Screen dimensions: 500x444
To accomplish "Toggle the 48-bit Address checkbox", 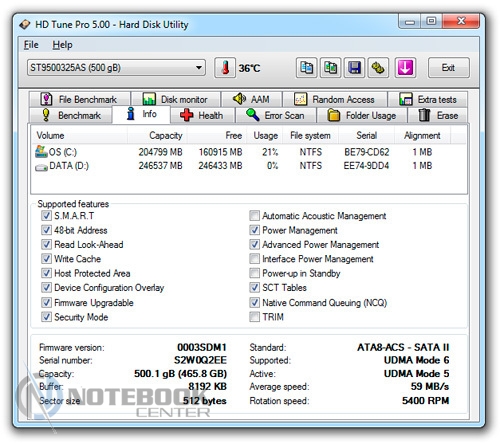I will 46,230.
